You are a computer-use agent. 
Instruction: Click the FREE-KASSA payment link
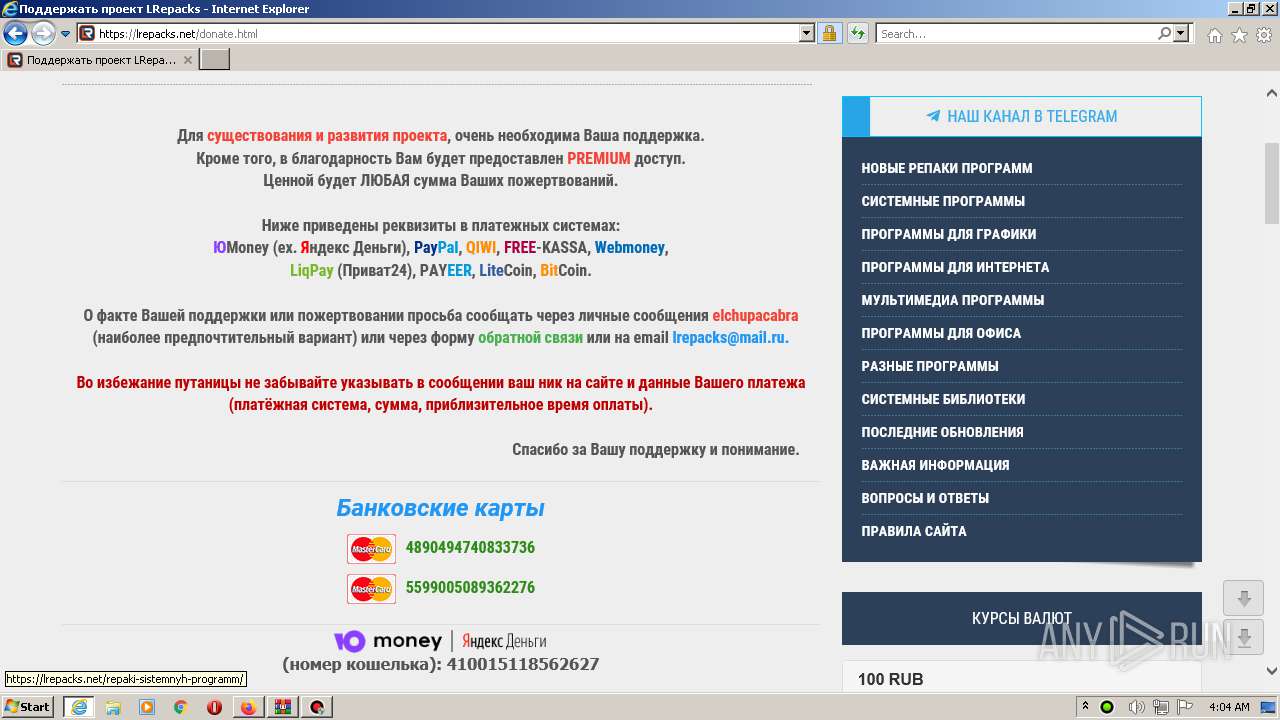tap(545, 247)
